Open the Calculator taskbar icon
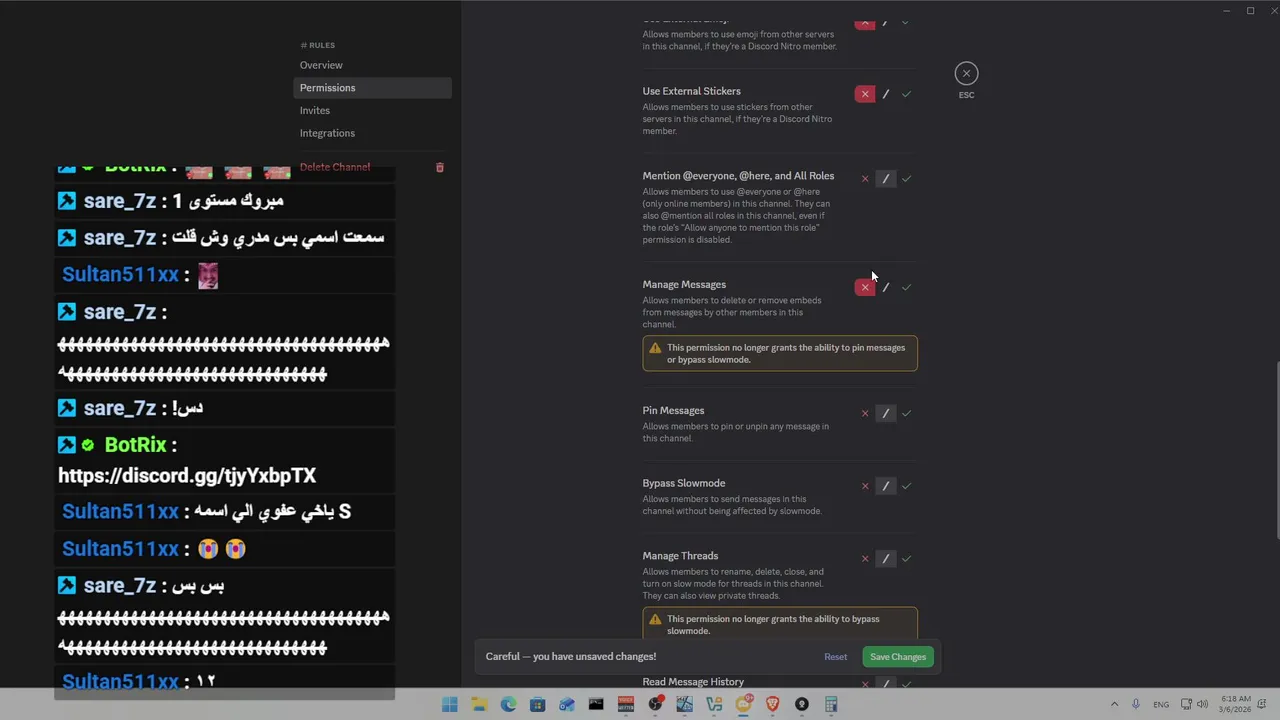 point(831,705)
